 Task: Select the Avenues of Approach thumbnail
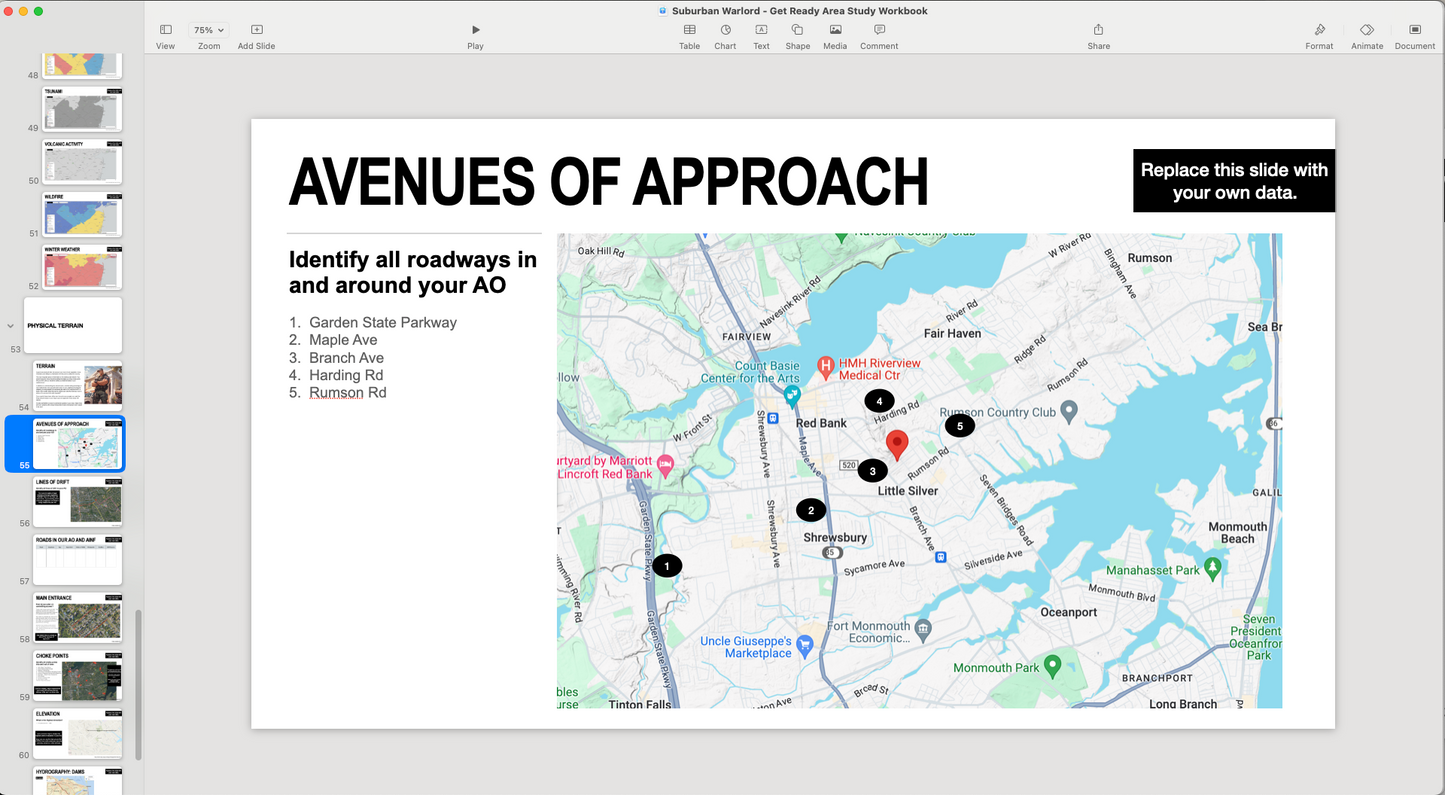78,444
